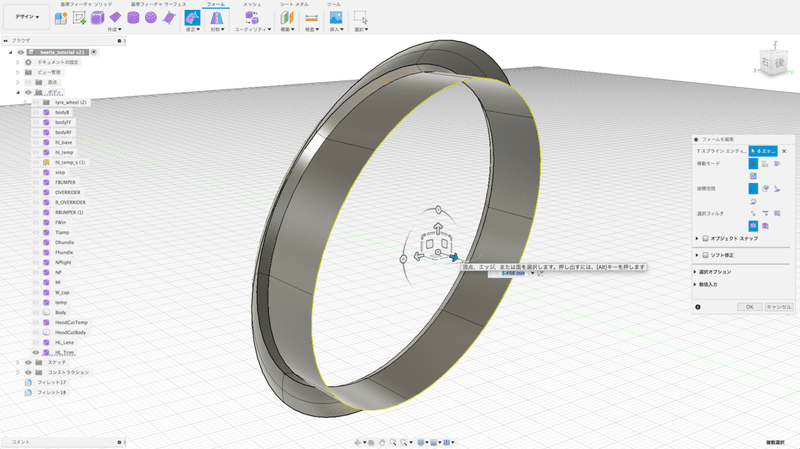Enable the ソフト修正 checkbox
Image resolution: width=800 pixels, height=449 pixels.
pyautogui.click(x=705, y=255)
